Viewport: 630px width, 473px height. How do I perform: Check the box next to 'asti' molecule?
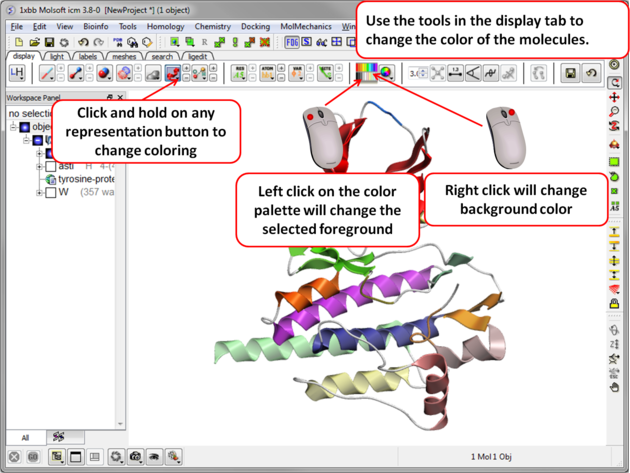coord(50,166)
